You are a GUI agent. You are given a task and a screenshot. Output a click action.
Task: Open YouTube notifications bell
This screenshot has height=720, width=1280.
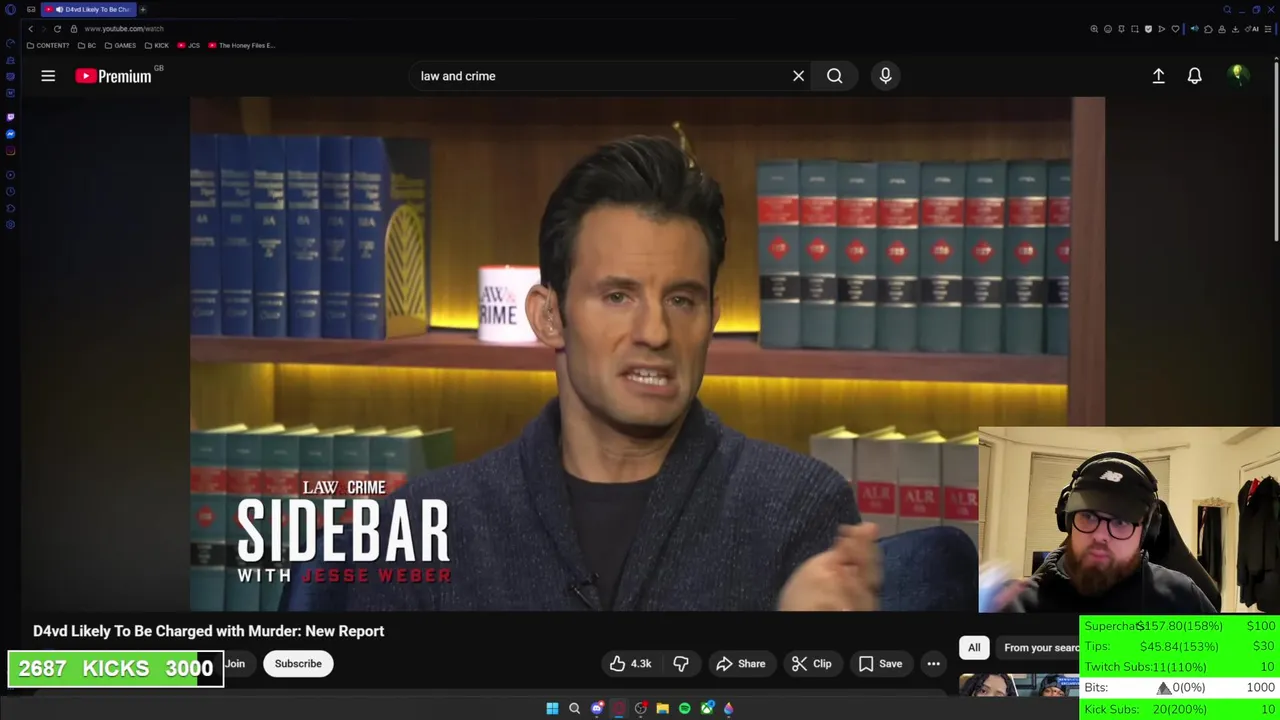(1194, 76)
